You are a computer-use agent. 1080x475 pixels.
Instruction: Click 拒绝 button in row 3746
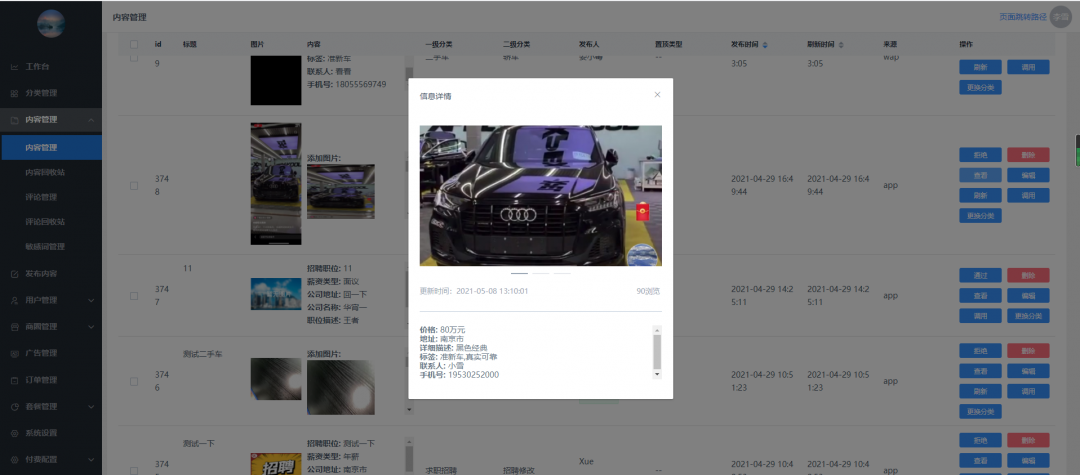980,351
